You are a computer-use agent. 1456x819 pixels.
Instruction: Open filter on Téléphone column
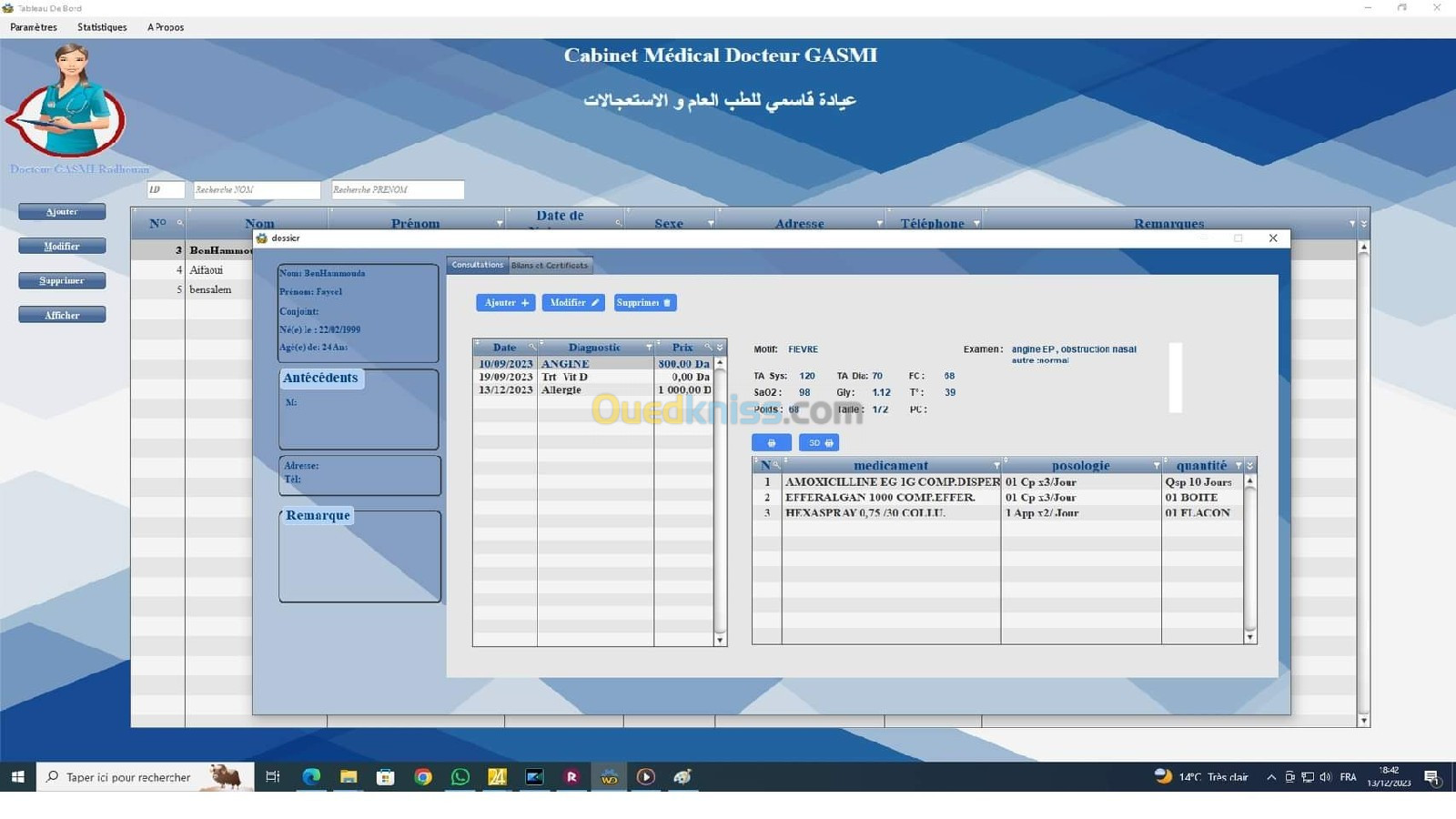[976, 223]
